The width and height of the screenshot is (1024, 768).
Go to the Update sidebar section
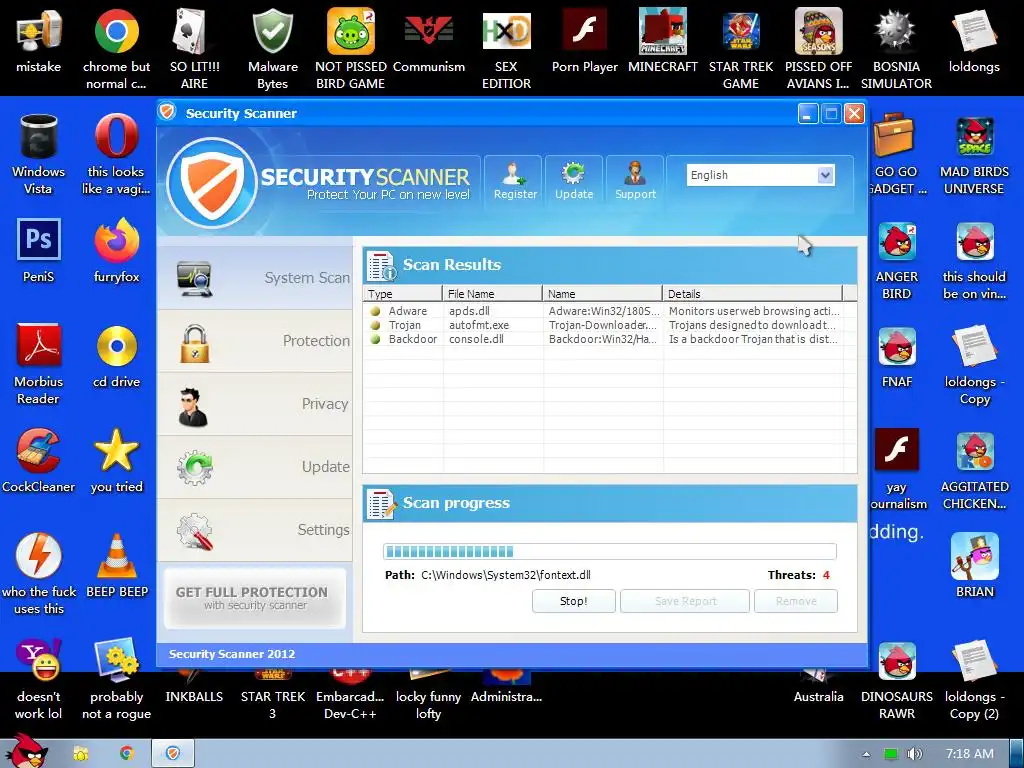255,467
